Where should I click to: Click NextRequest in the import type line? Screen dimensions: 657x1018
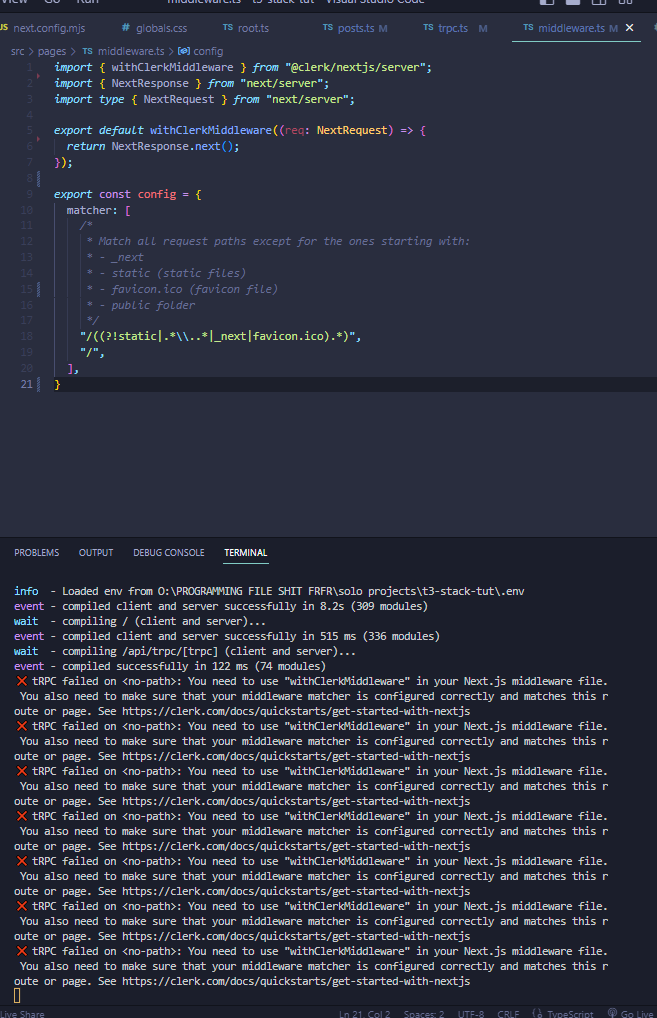179,99
